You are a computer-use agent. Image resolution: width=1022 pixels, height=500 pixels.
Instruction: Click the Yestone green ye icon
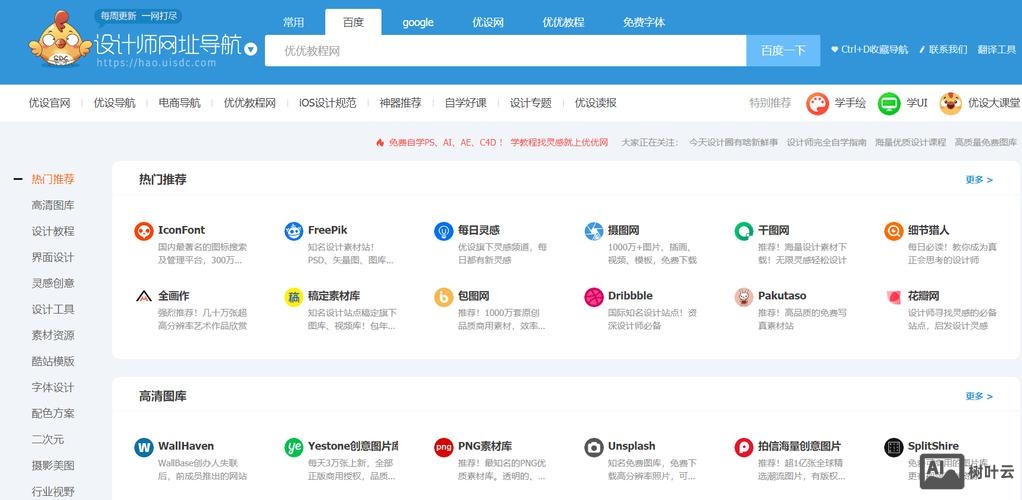coord(294,447)
